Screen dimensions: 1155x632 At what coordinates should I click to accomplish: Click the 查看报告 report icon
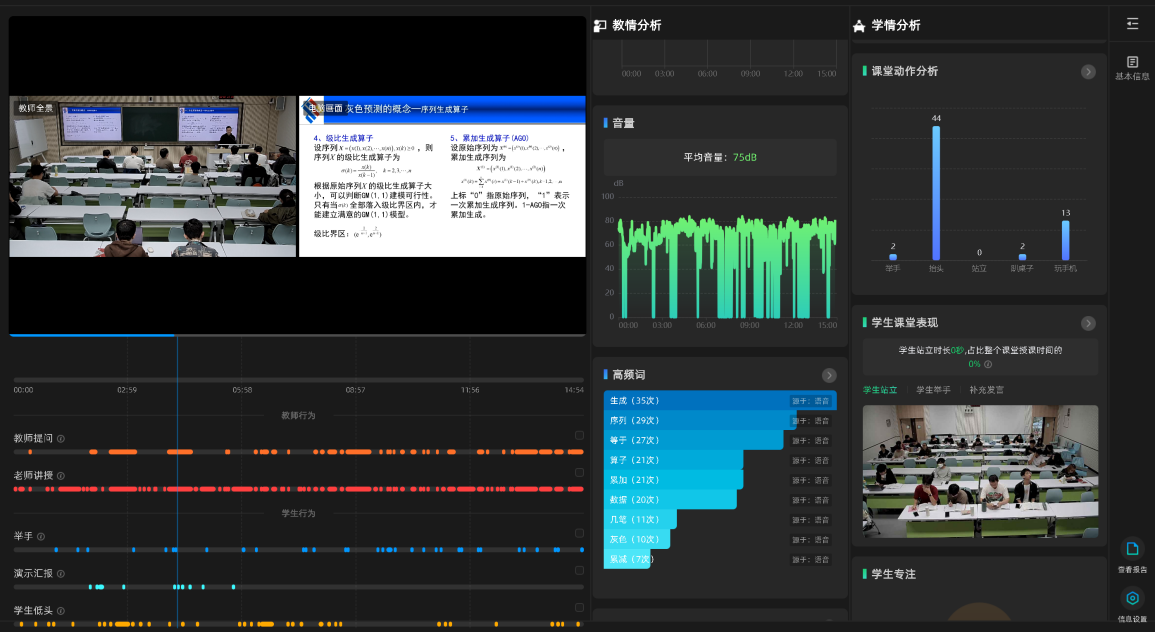1132,549
